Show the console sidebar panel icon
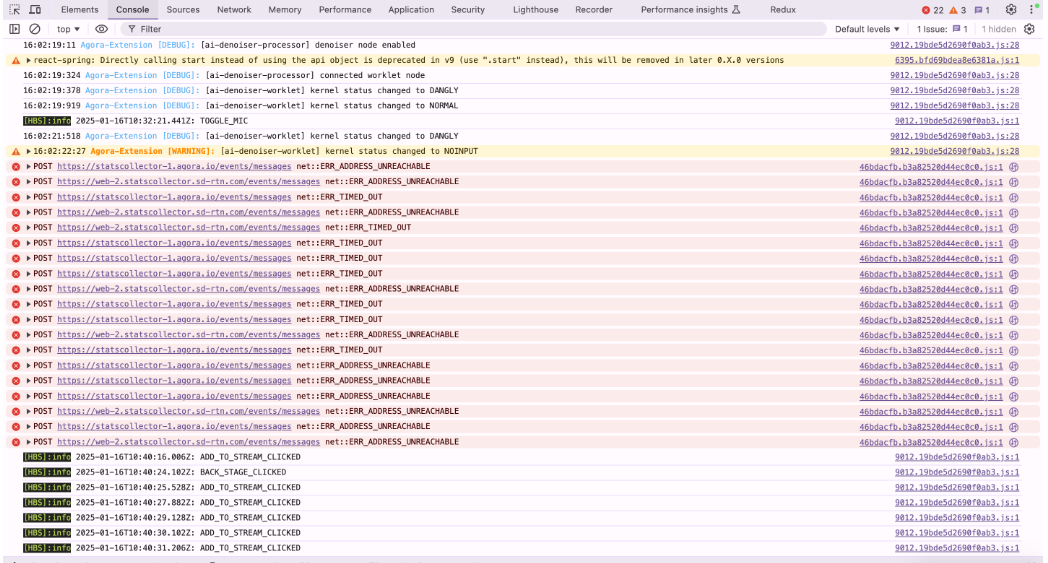This screenshot has width=1048, height=563. 14,29
